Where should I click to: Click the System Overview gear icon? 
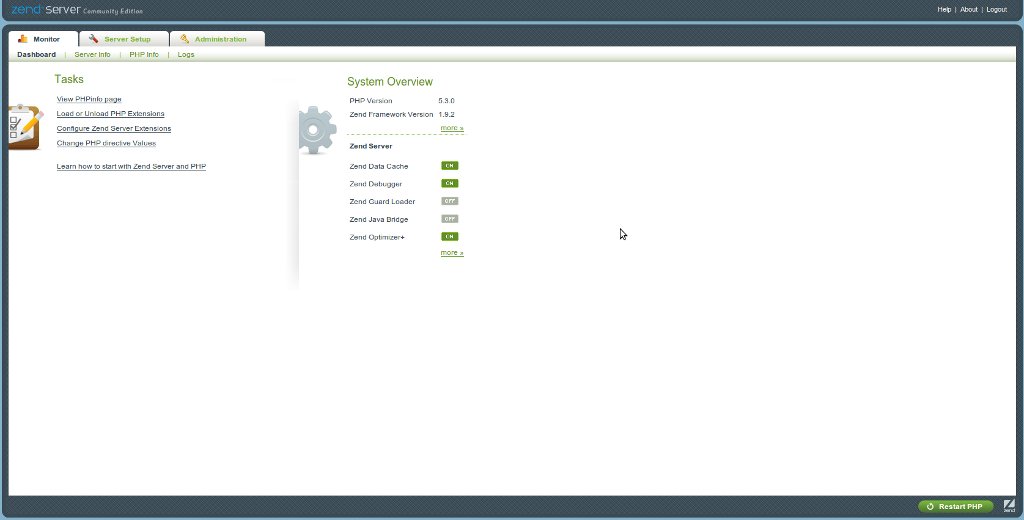(317, 130)
